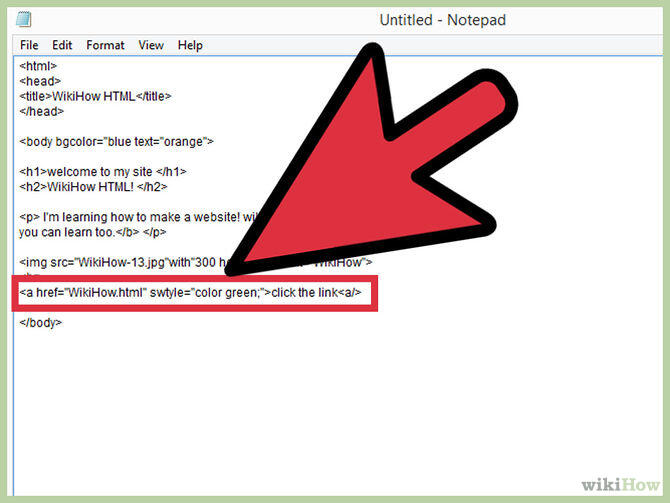Click the "Untitled - Notepad" window title
Viewport: 670px width, 503px height.
tap(443, 20)
